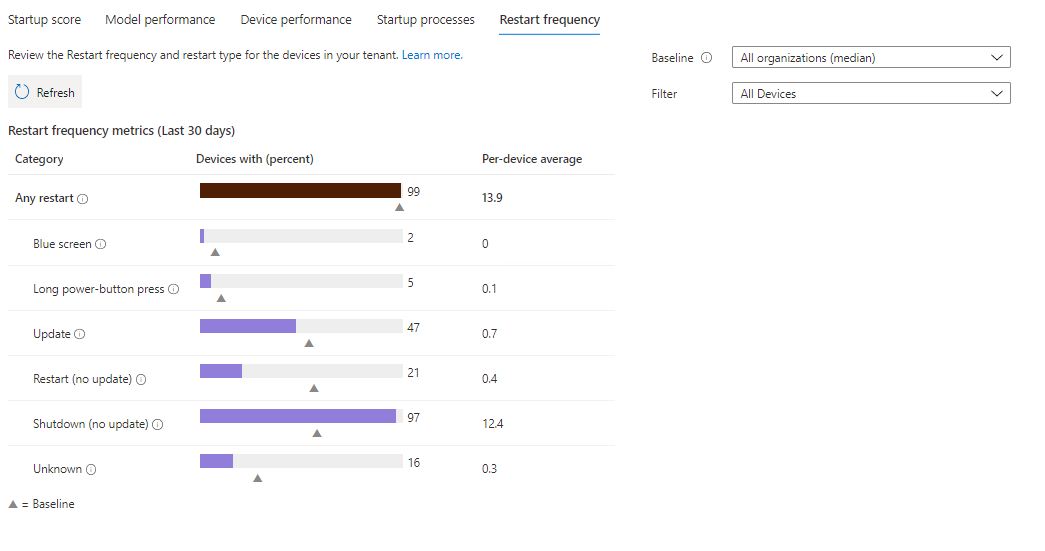Click the Baseline info icon
Viewport: 1045px width, 551px height.
pyautogui.click(x=707, y=58)
